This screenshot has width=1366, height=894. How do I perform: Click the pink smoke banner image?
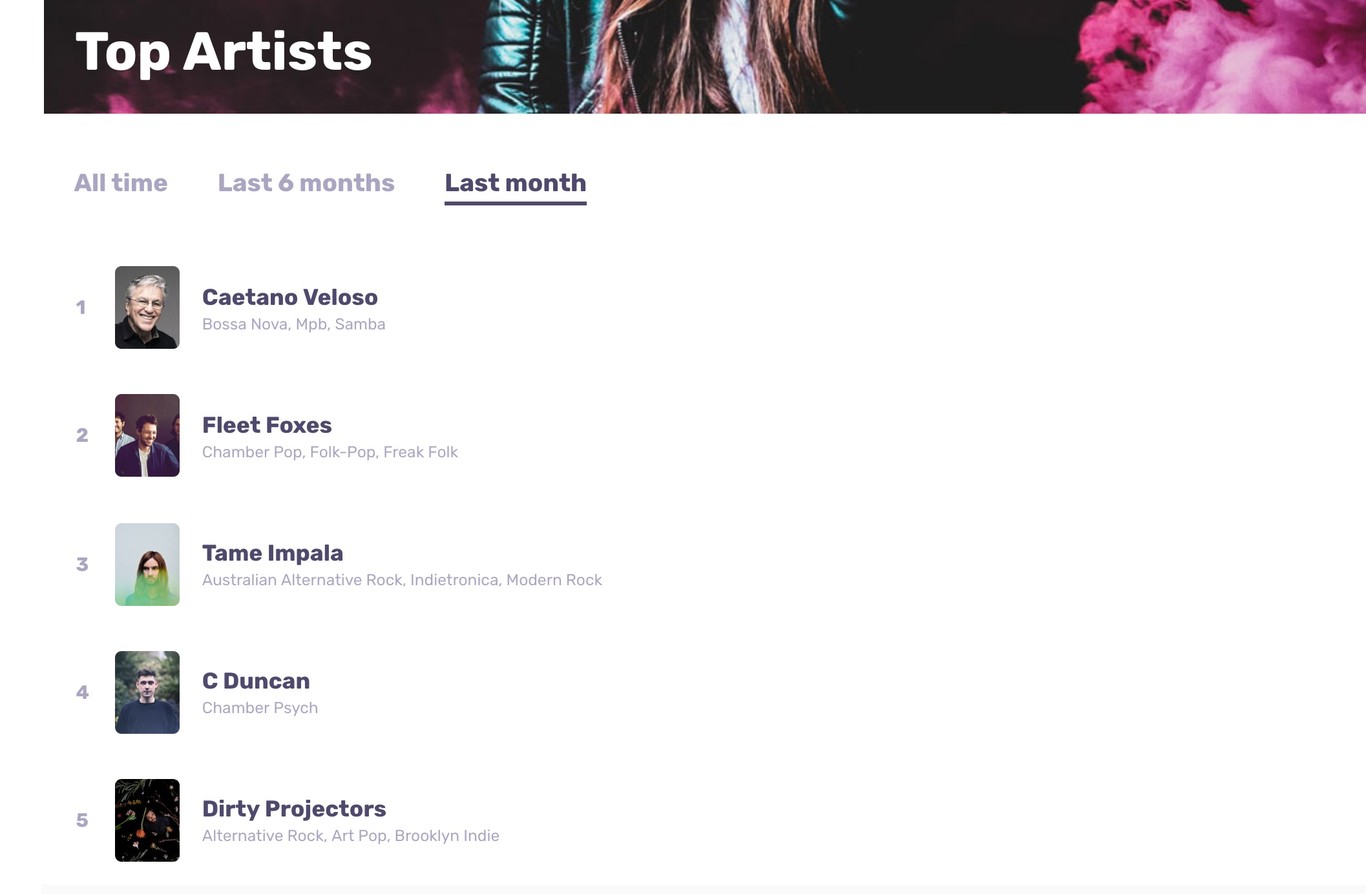[1200, 55]
